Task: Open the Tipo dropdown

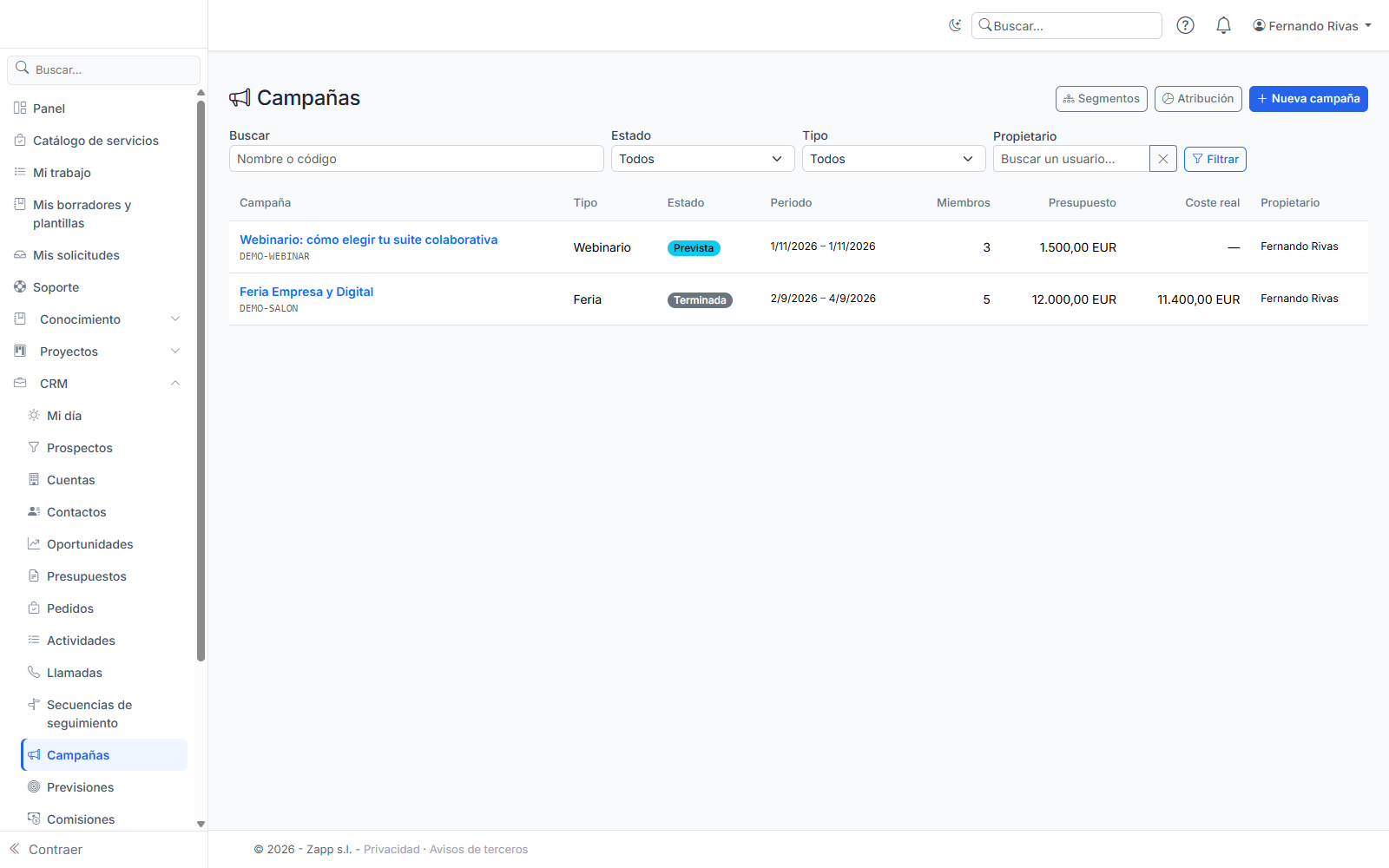Action: (x=894, y=159)
